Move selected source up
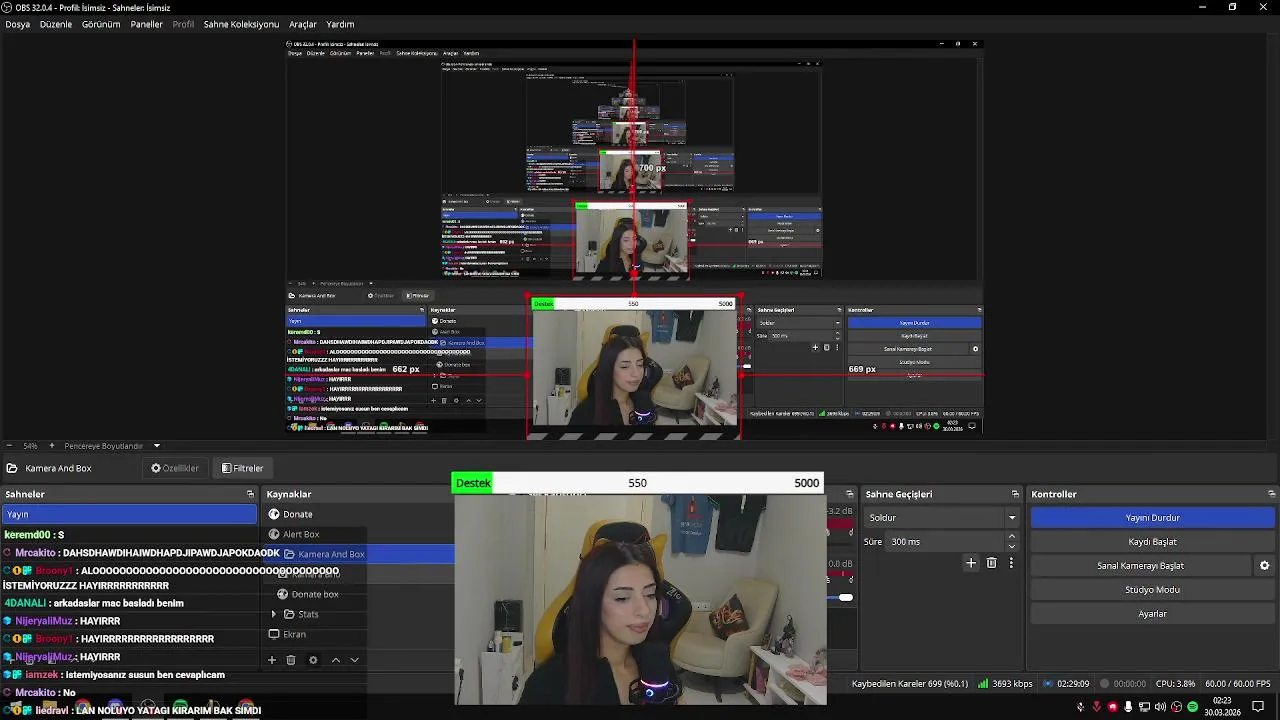Image resolution: width=1280 pixels, height=720 pixels. click(335, 660)
